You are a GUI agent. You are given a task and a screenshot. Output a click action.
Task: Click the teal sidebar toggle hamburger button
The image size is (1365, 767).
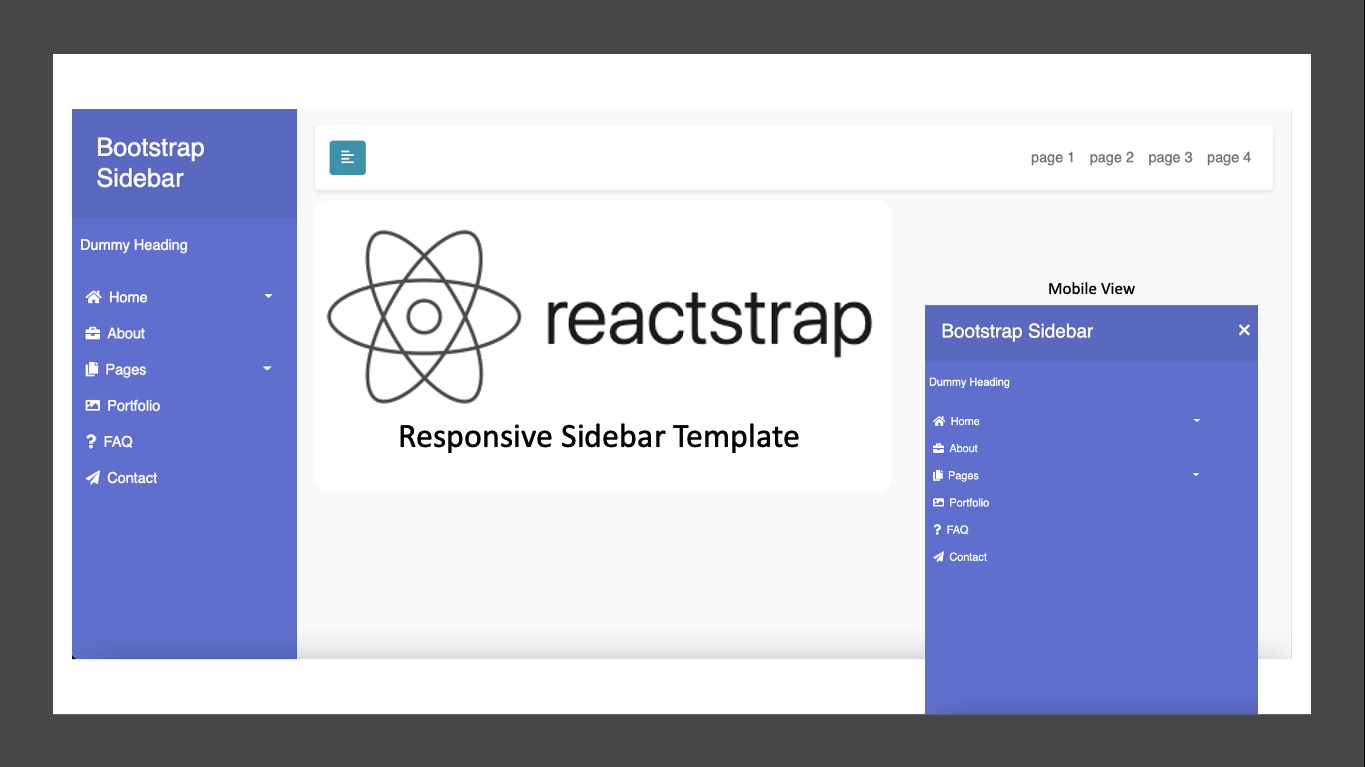[348, 158]
